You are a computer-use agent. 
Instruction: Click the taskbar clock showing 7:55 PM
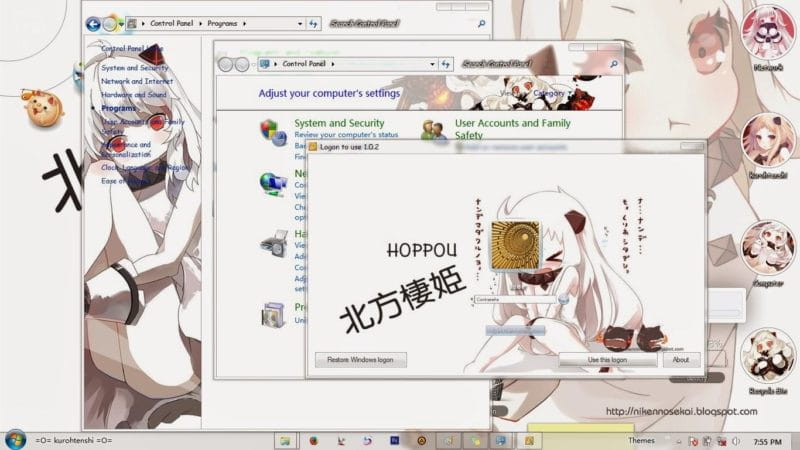point(767,442)
